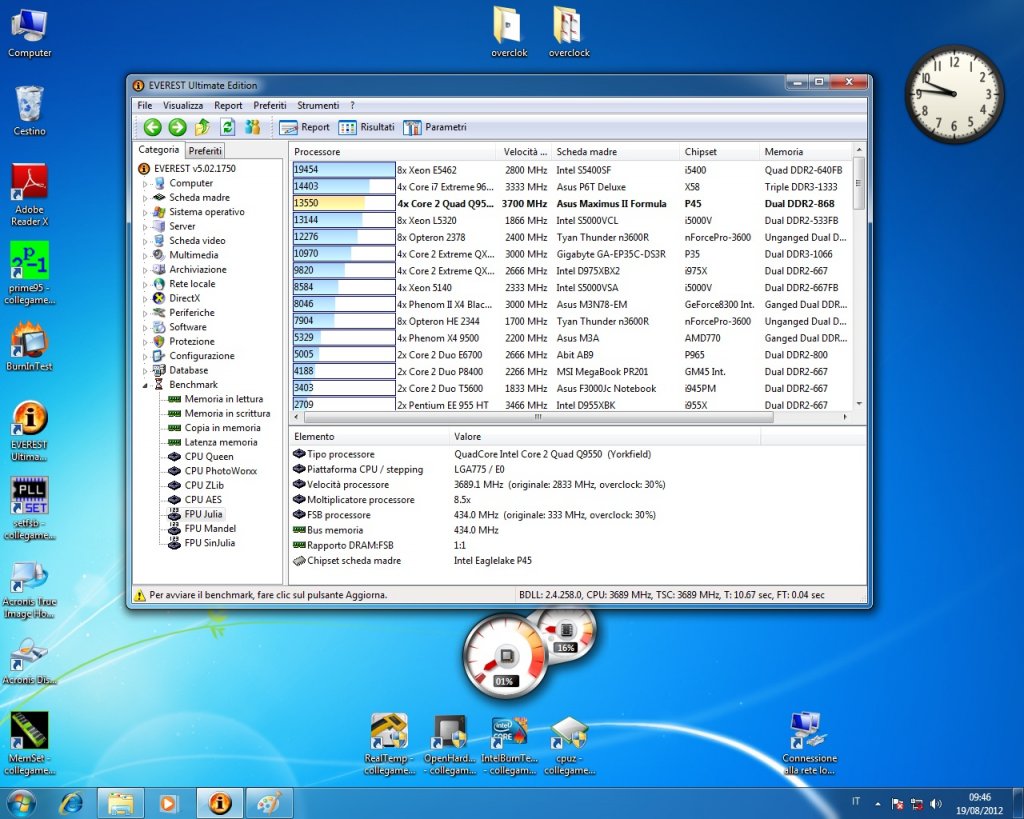1024x819 pixels.
Task: Open cpuz desktop shortcut
Action: click(569, 745)
